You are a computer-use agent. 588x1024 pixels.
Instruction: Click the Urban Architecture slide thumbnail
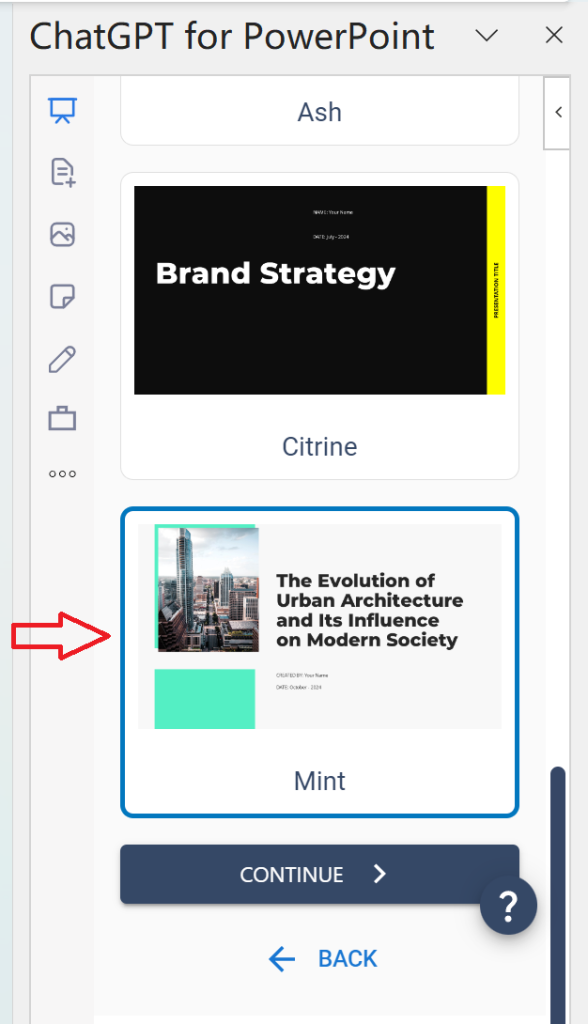(319, 626)
